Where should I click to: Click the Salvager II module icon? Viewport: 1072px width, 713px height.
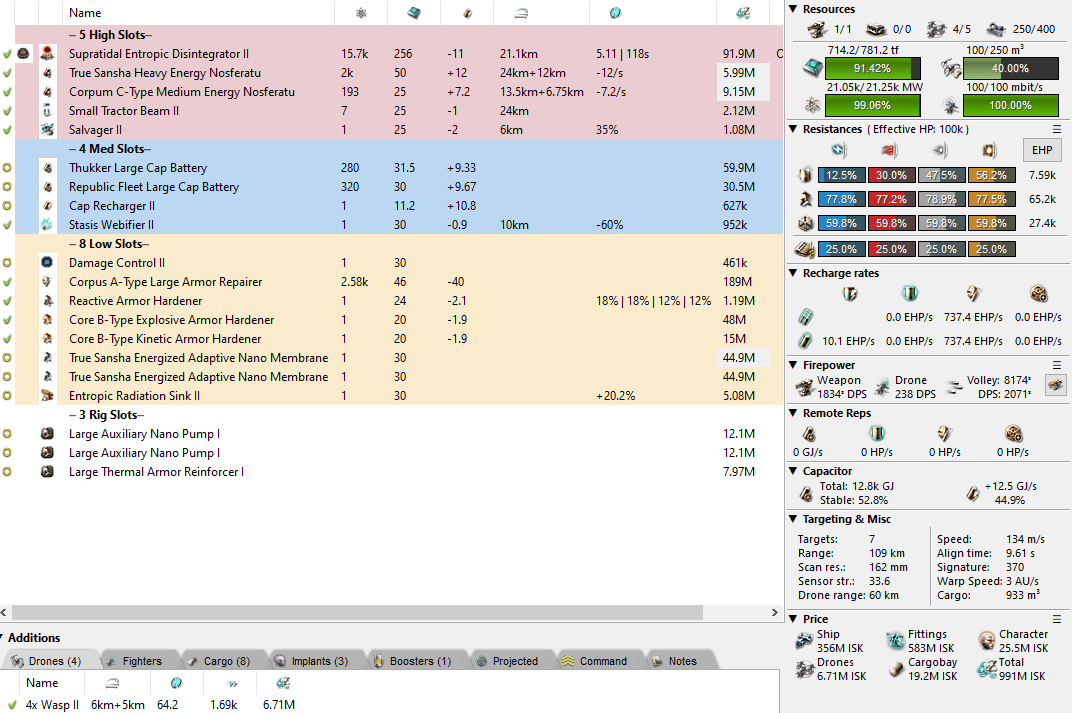click(x=47, y=130)
